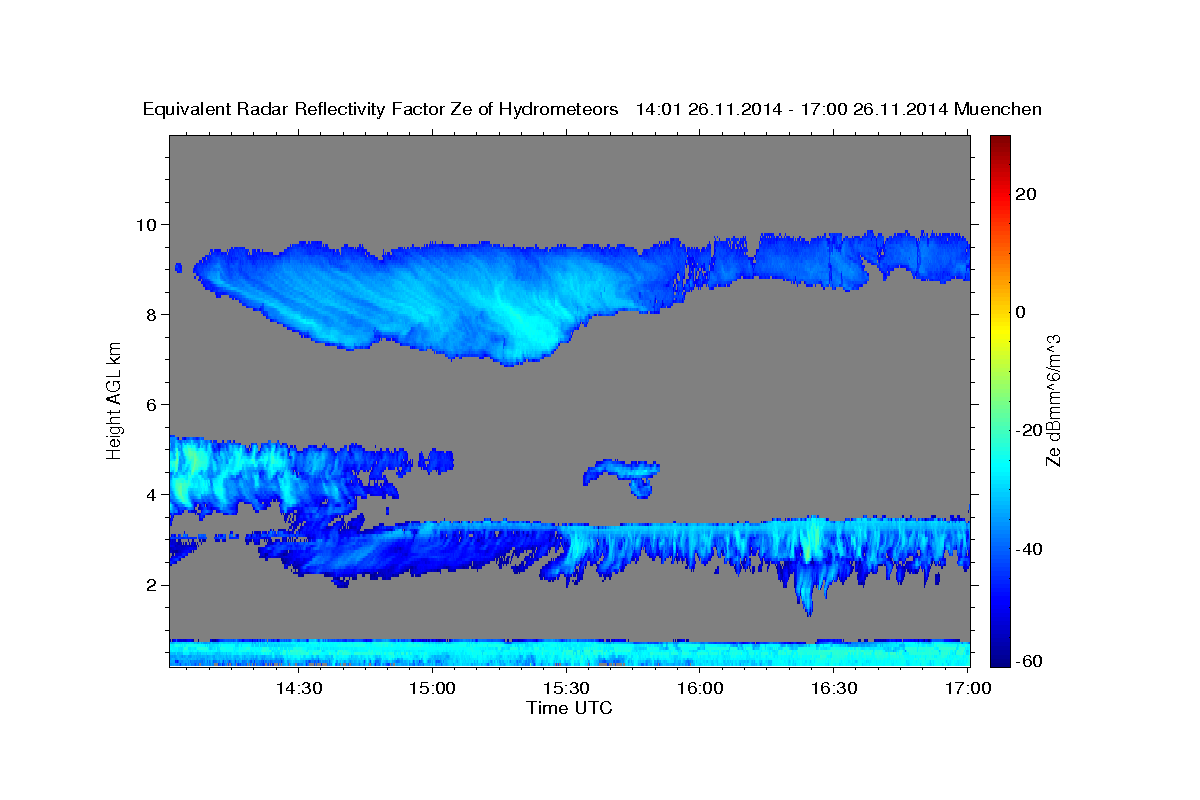Click the '15:00' time tick label
The image size is (1200, 800).
432,689
